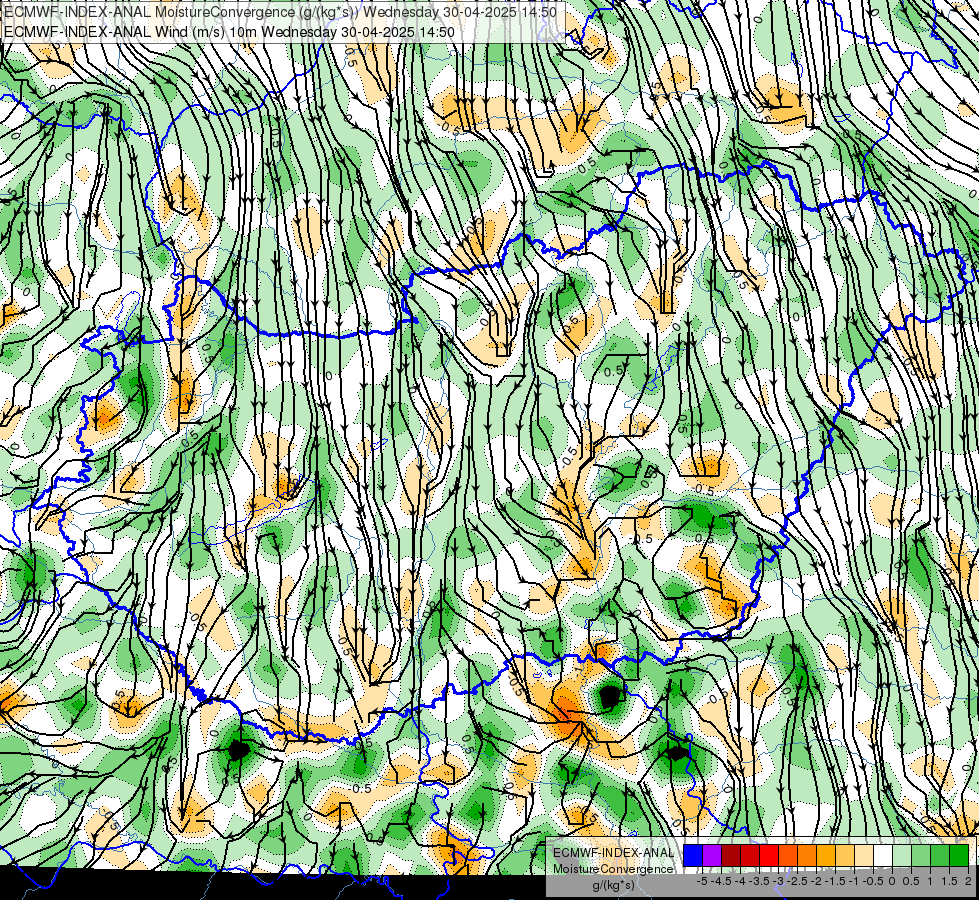Click the purple legend swatch
The image size is (979, 900).
pos(712,855)
